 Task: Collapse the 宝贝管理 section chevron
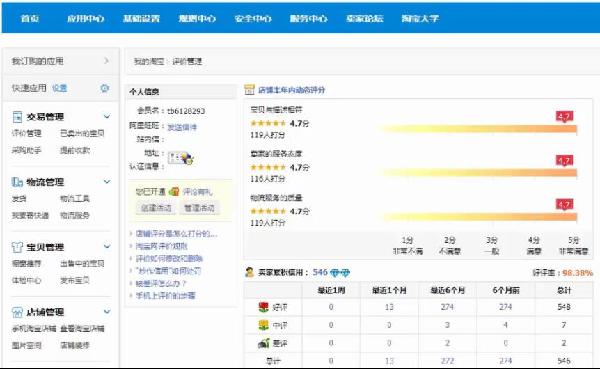[x=107, y=246]
